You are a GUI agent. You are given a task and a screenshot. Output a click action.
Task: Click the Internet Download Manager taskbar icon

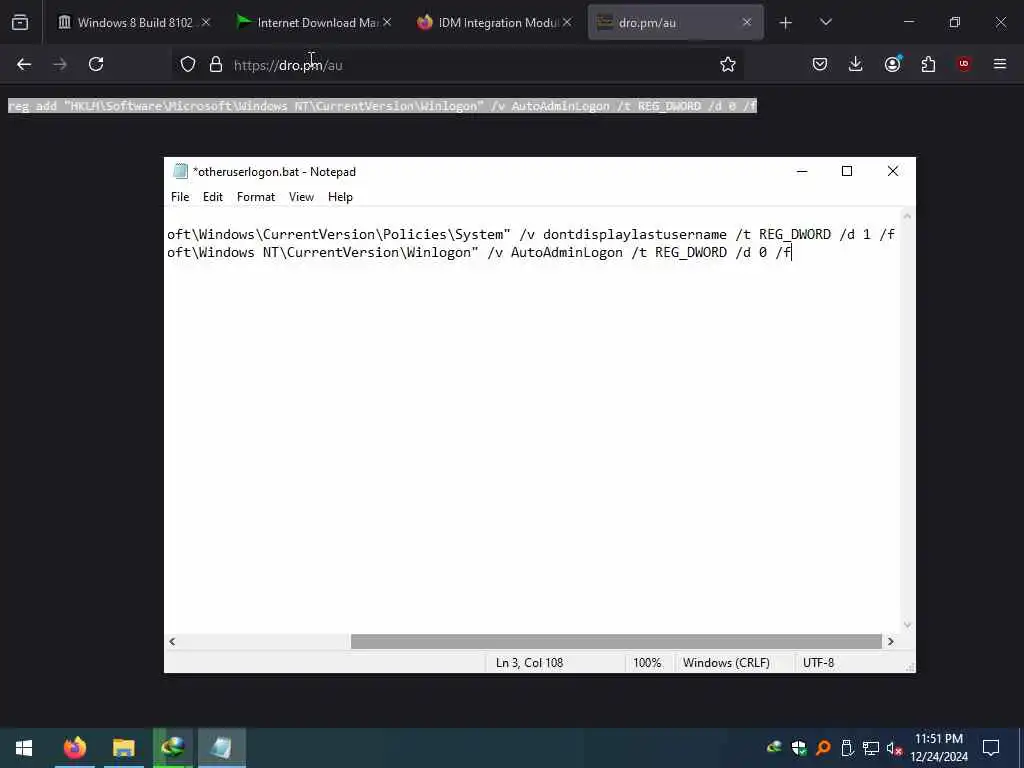172,748
